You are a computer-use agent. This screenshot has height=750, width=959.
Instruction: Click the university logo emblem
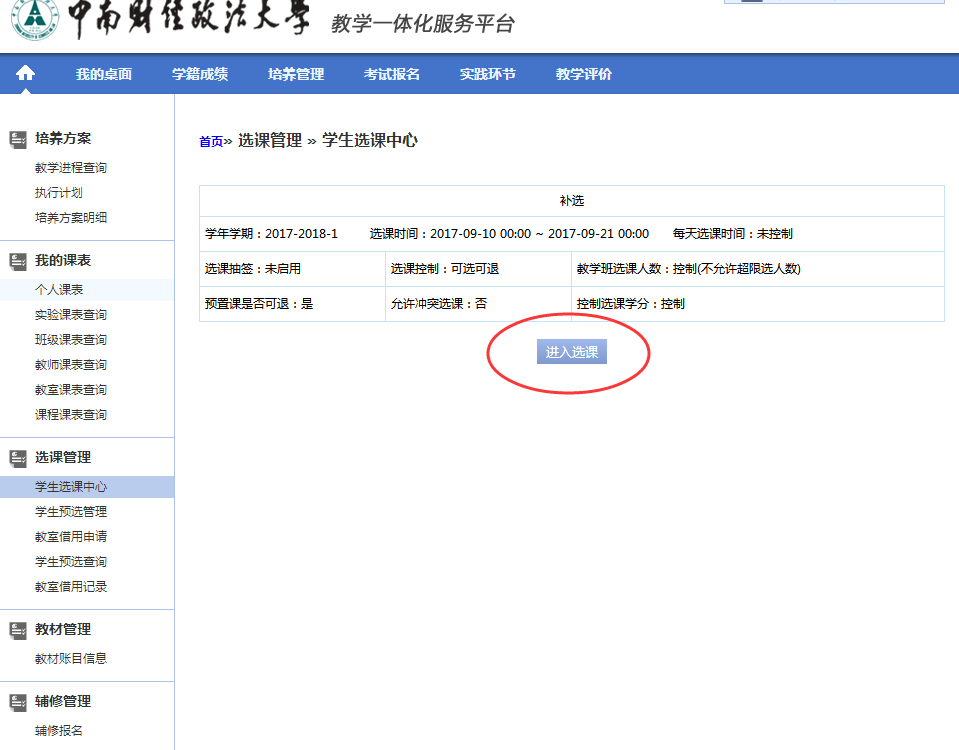33,20
